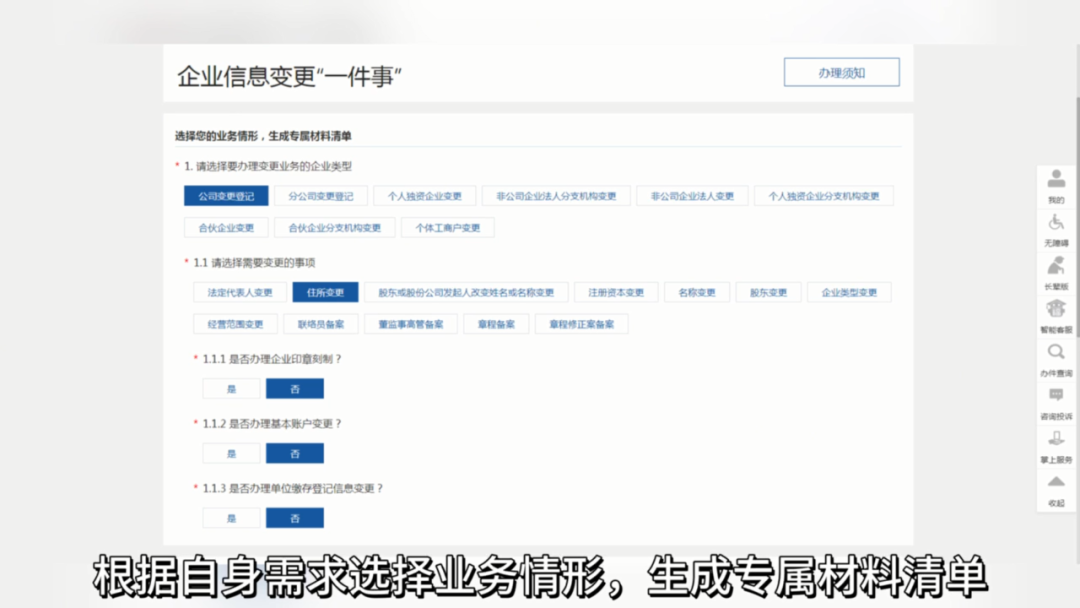This screenshot has height=608, width=1080.
Task: Toggle 联络员备案 item
Action: tap(320, 324)
